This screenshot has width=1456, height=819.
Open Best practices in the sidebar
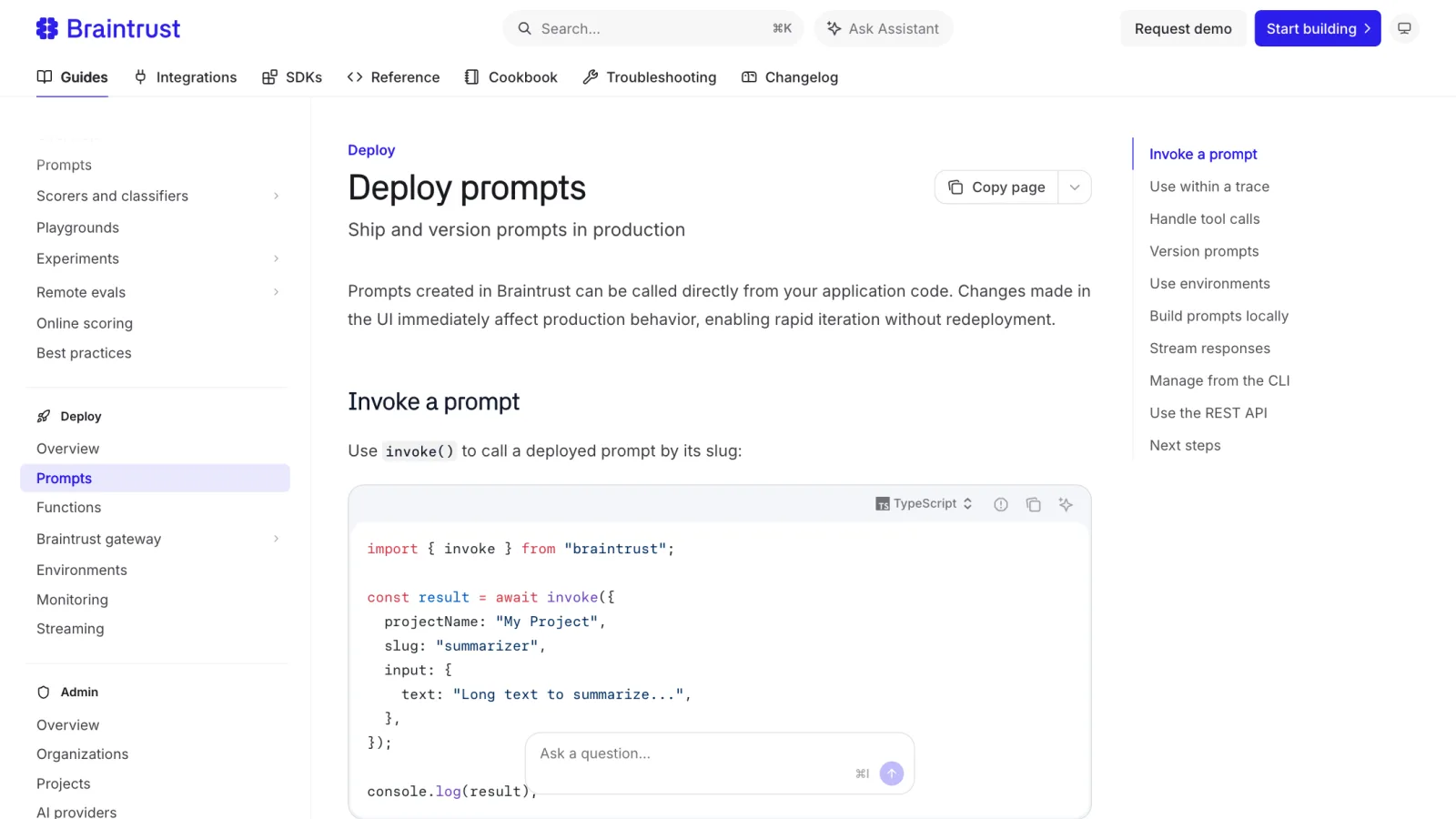click(x=84, y=354)
